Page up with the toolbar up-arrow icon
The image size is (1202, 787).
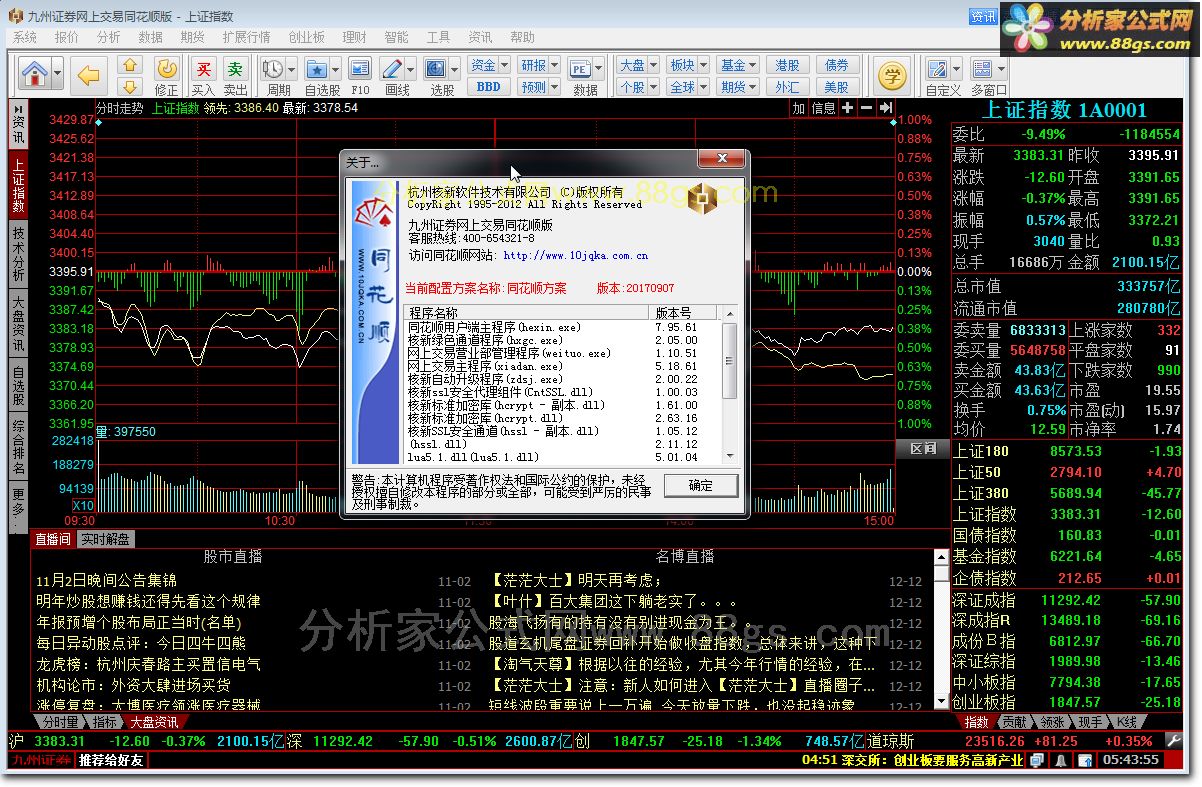tap(131, 64)
